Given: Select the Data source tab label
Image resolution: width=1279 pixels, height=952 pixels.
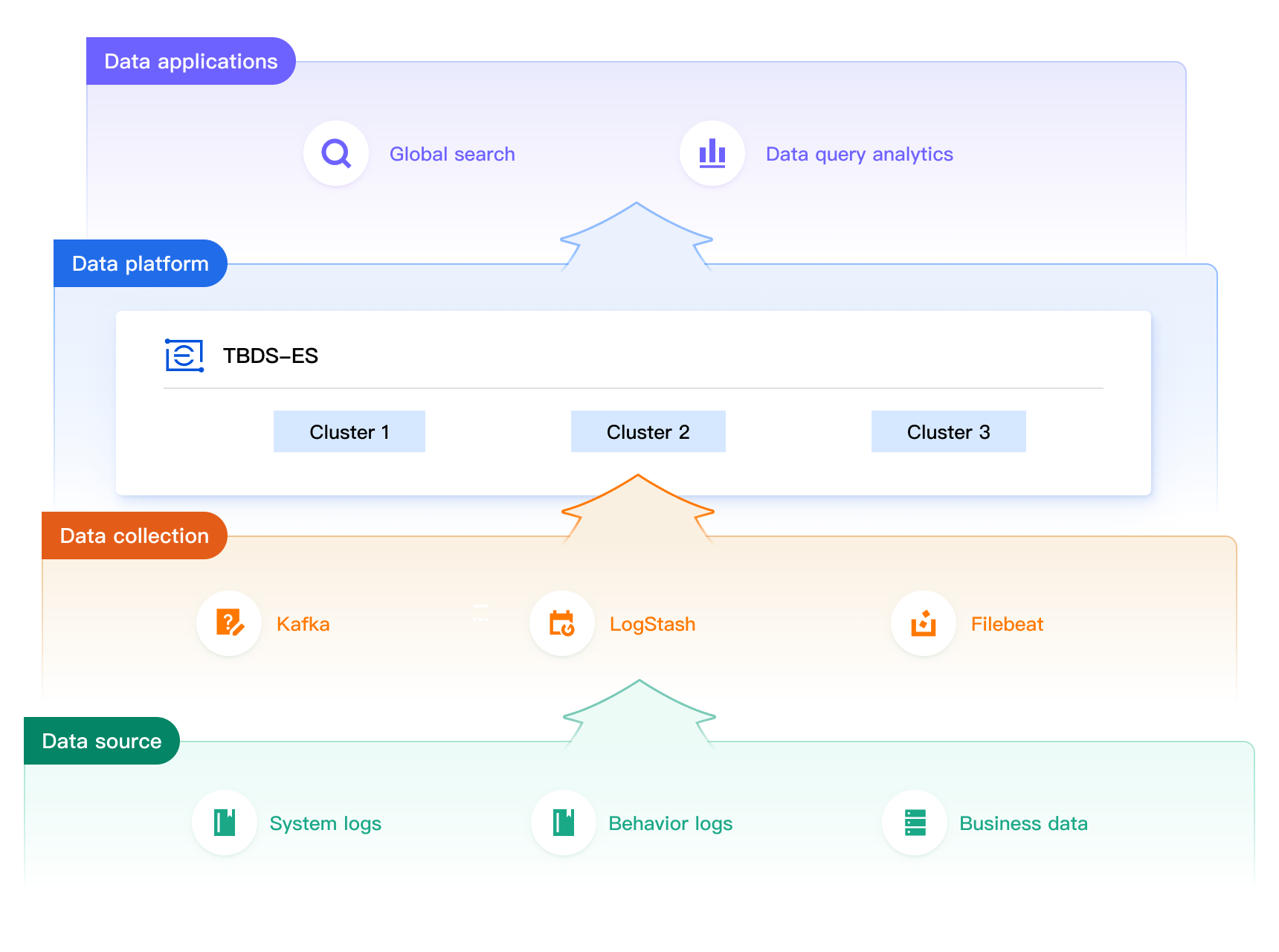Looking at the screenshot, I should pyautogui.click(x=102, y=741).
